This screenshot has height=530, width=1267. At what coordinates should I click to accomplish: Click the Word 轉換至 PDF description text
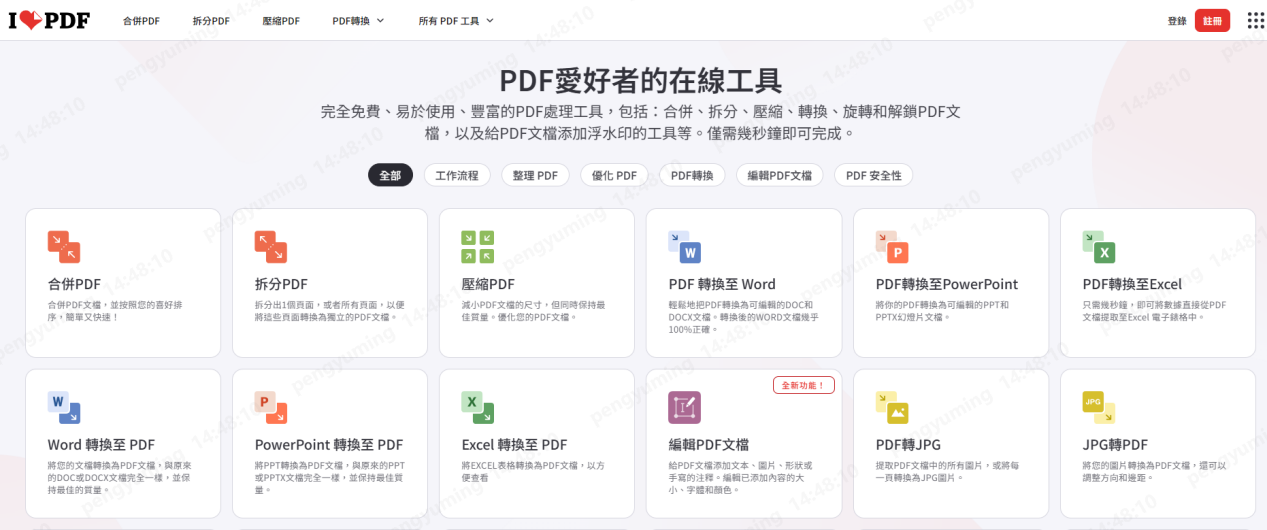click(x=120, y=477)
